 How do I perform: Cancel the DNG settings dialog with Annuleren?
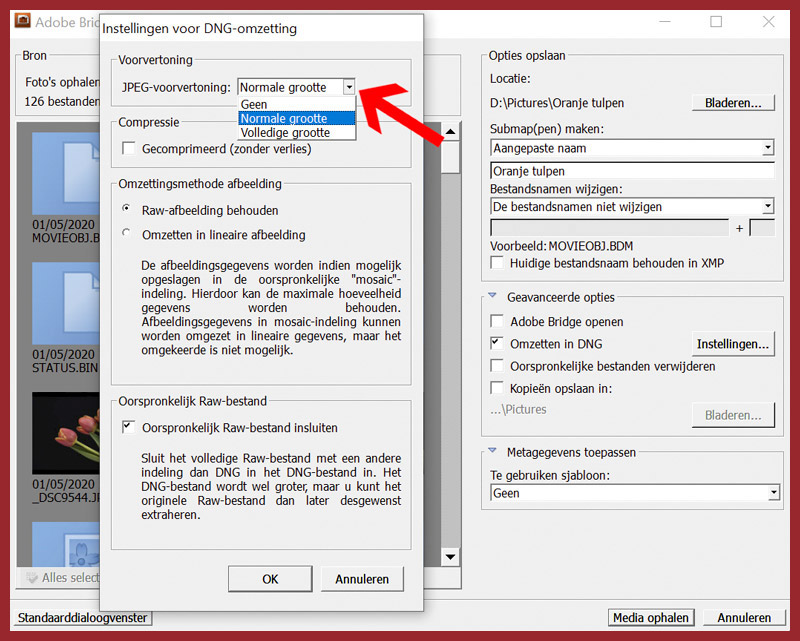coord(362,579)
